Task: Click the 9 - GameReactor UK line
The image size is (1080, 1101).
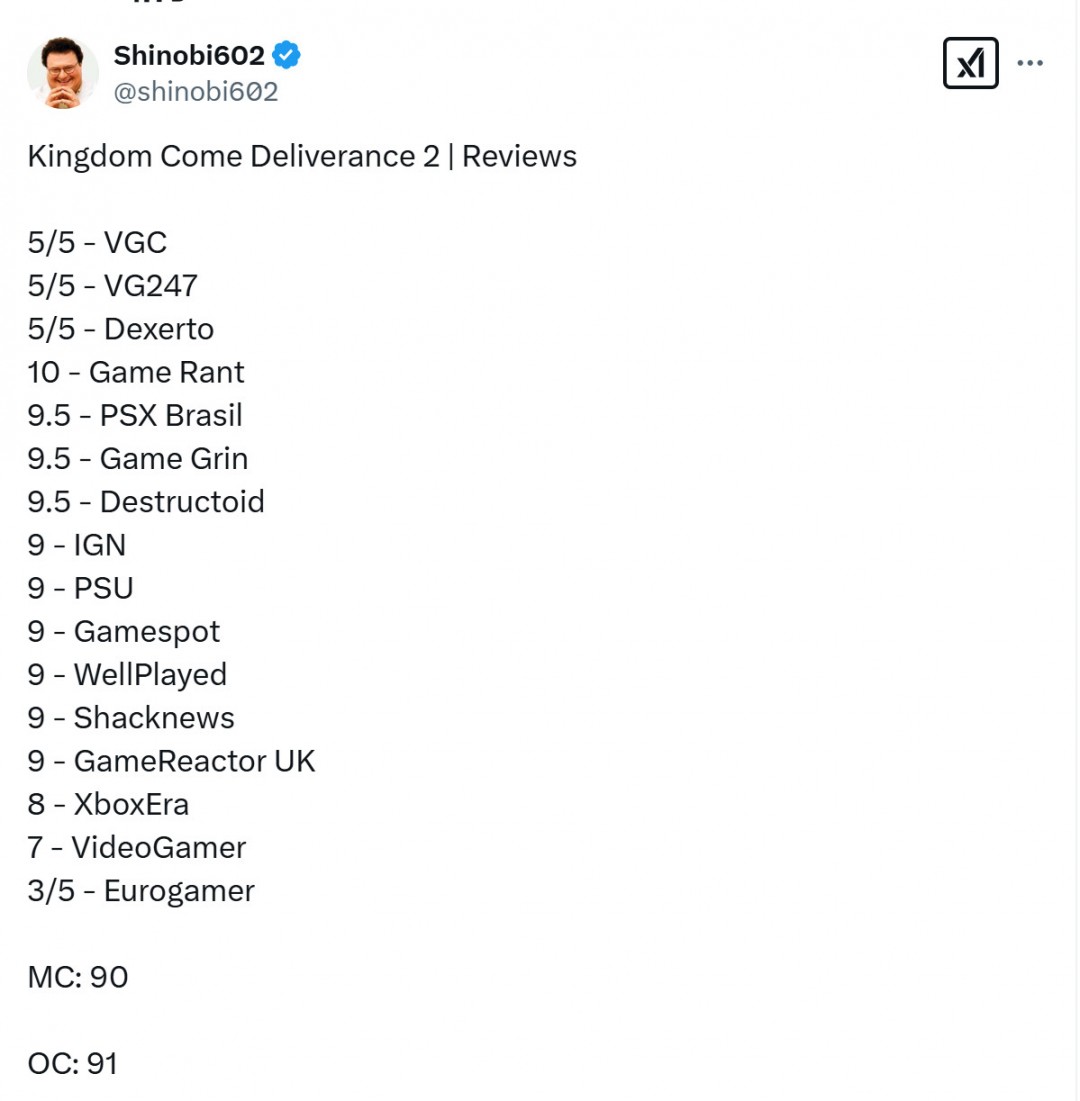Action: tap(171, 761)
